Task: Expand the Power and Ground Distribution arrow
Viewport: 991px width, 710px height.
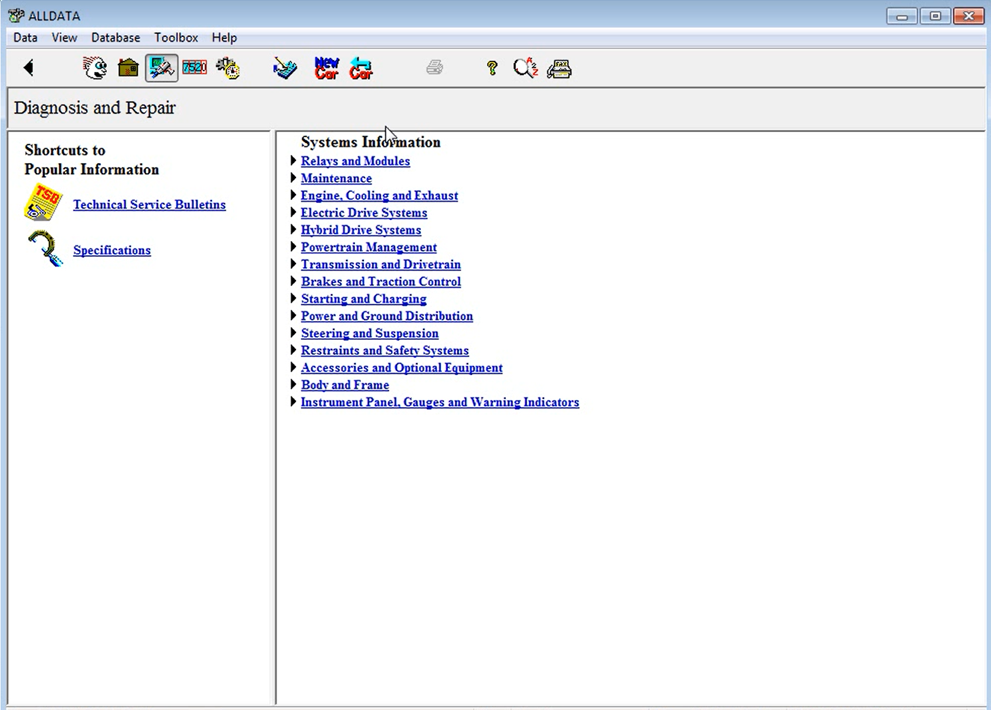Action: 293,315
